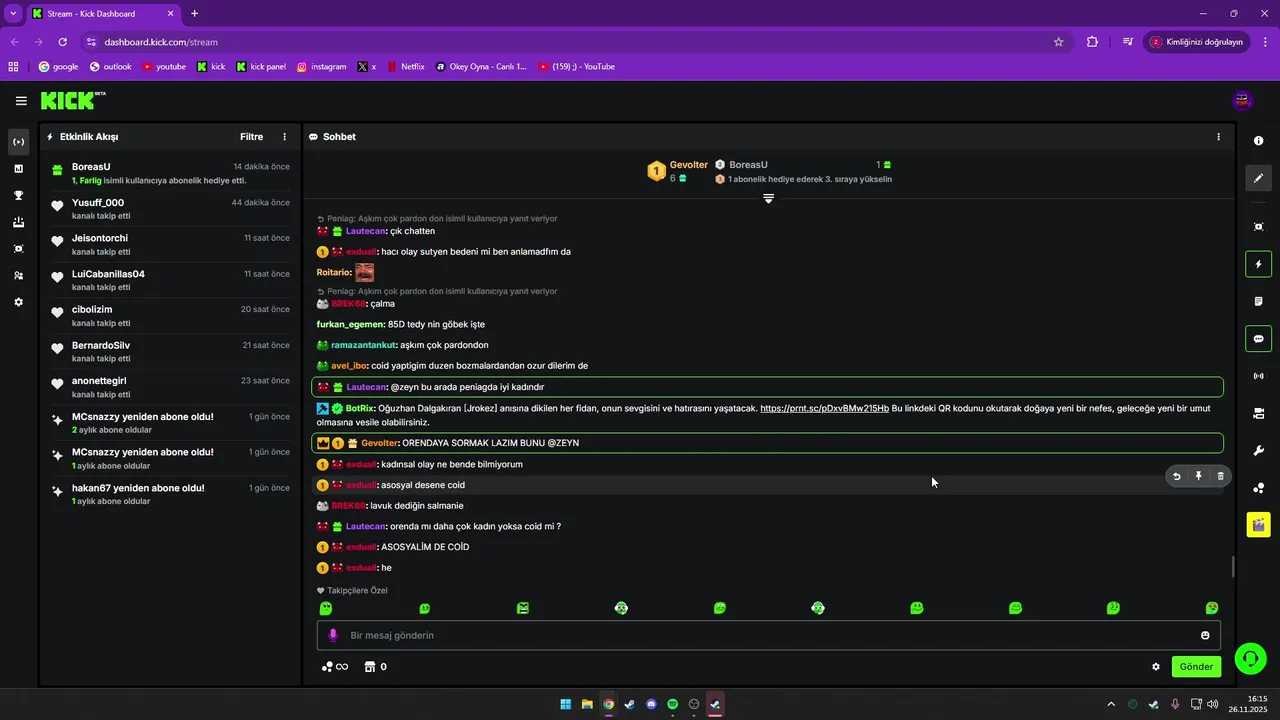Open Spotify from the taskbar
This screenshot has height=720, width=1280.
[672, 704]
